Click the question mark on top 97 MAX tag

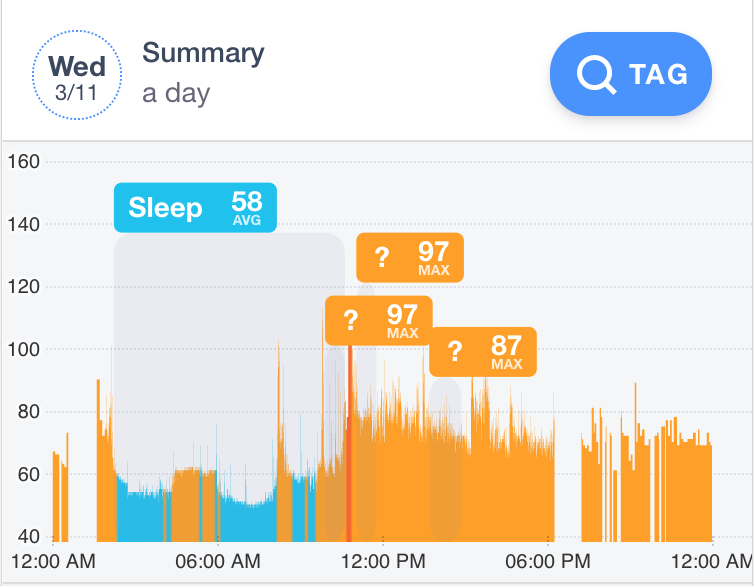(x=381, y=257)
